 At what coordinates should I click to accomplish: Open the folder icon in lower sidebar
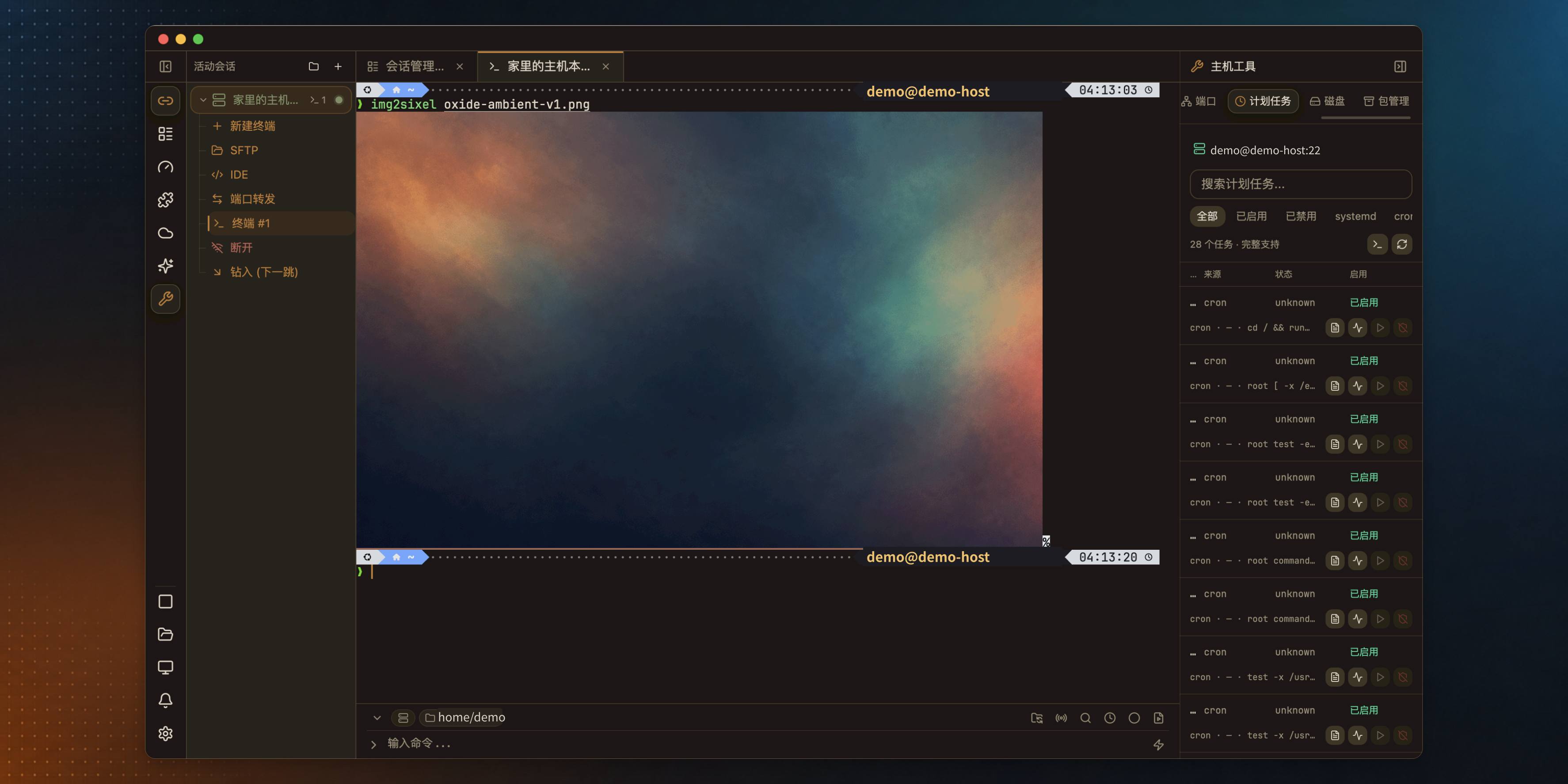(166, 634)
